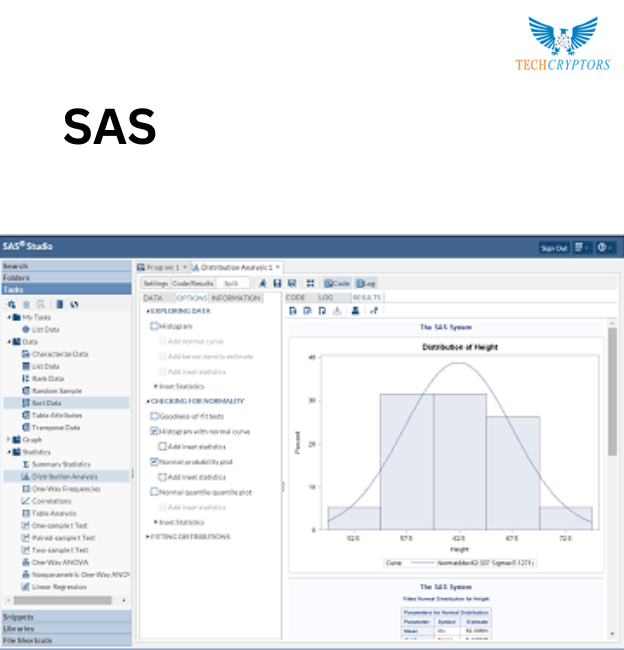Uncheck Histogram with normal curve

coord(154,431)
